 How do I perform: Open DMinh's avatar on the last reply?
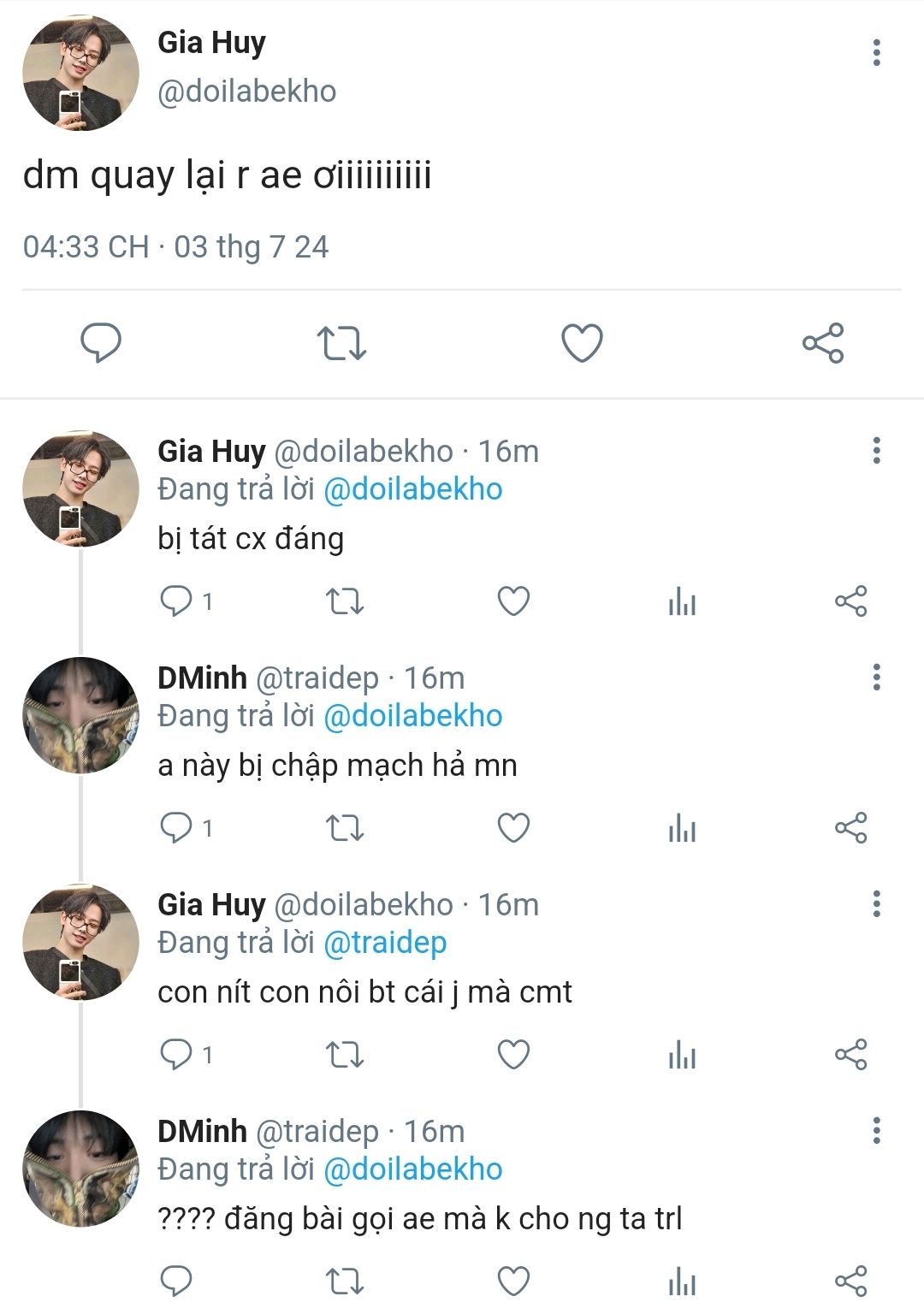[x=80, y=1169]
